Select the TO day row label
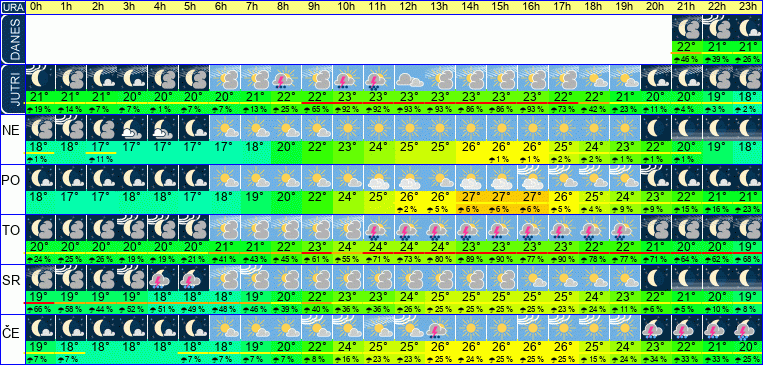Viewport: 763px width, 365px height. (x=12, y=230)
